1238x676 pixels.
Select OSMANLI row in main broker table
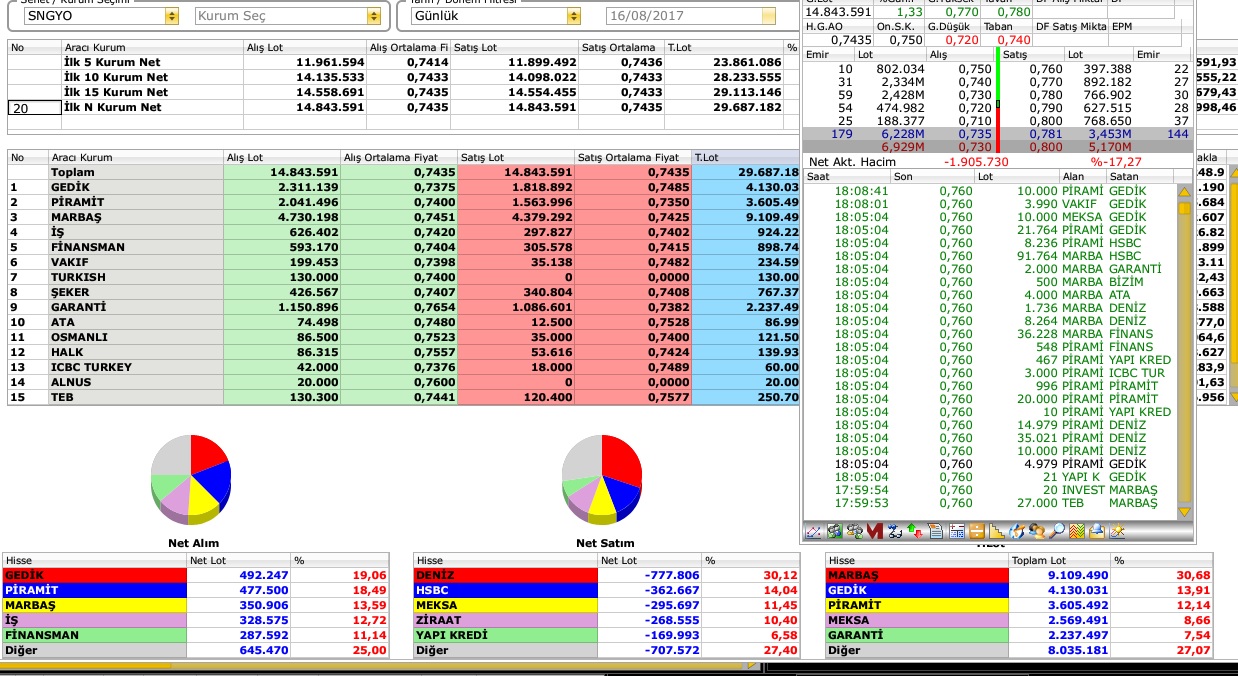click(403, 337)
